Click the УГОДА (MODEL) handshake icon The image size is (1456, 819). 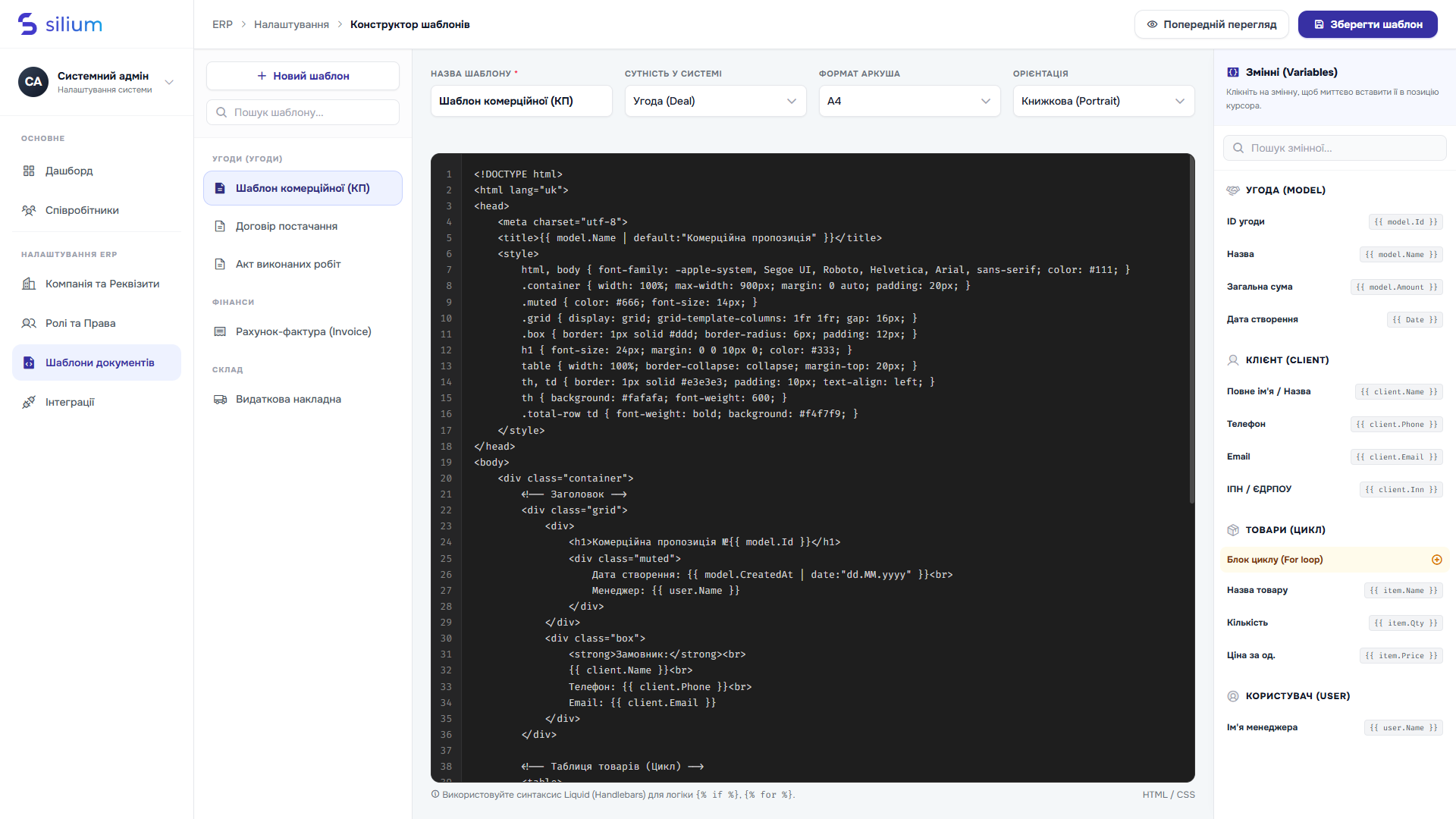[1233, 190]
